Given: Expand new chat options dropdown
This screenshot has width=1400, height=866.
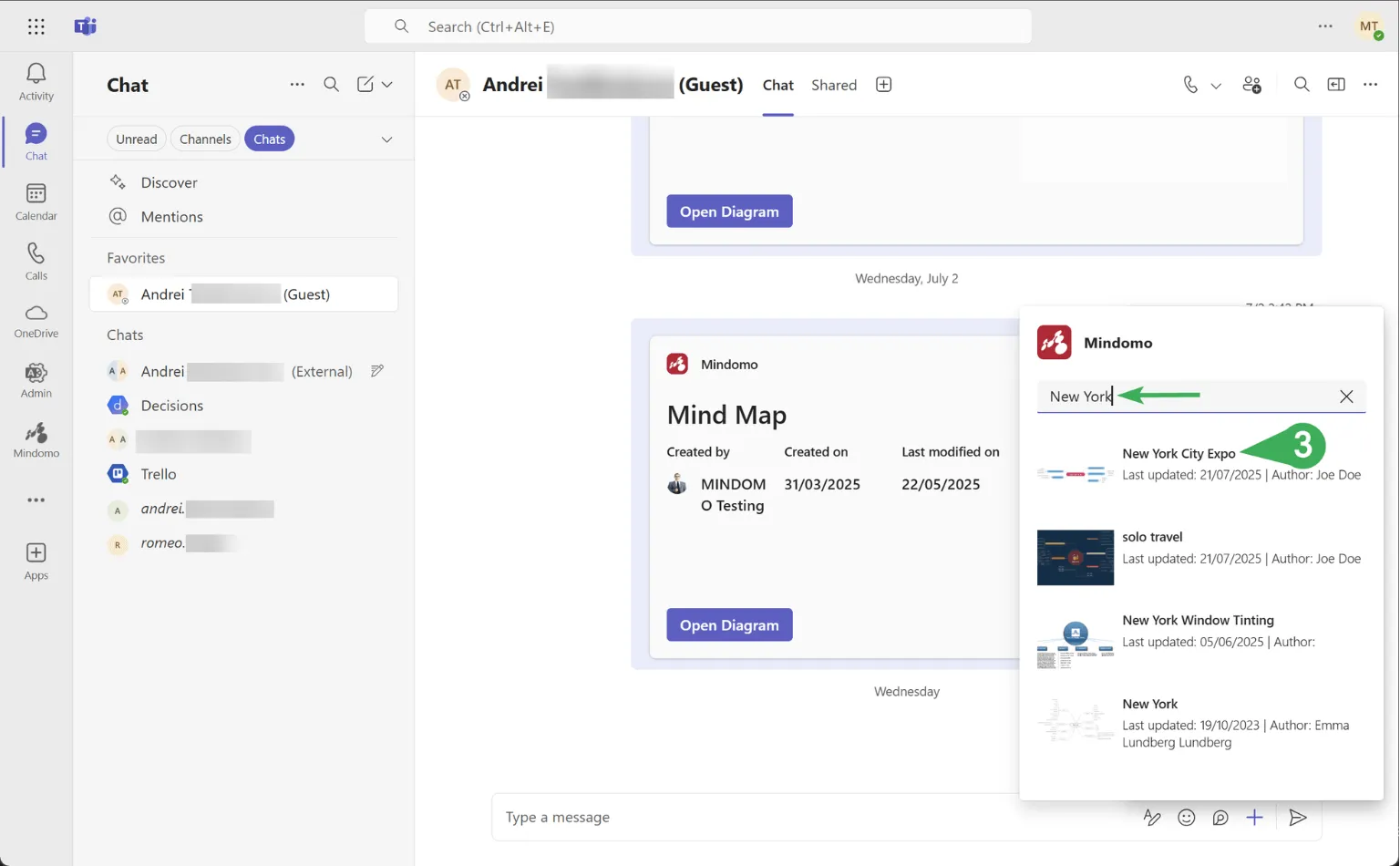Looking at the screenshot, I should click(x=387, y=85).
